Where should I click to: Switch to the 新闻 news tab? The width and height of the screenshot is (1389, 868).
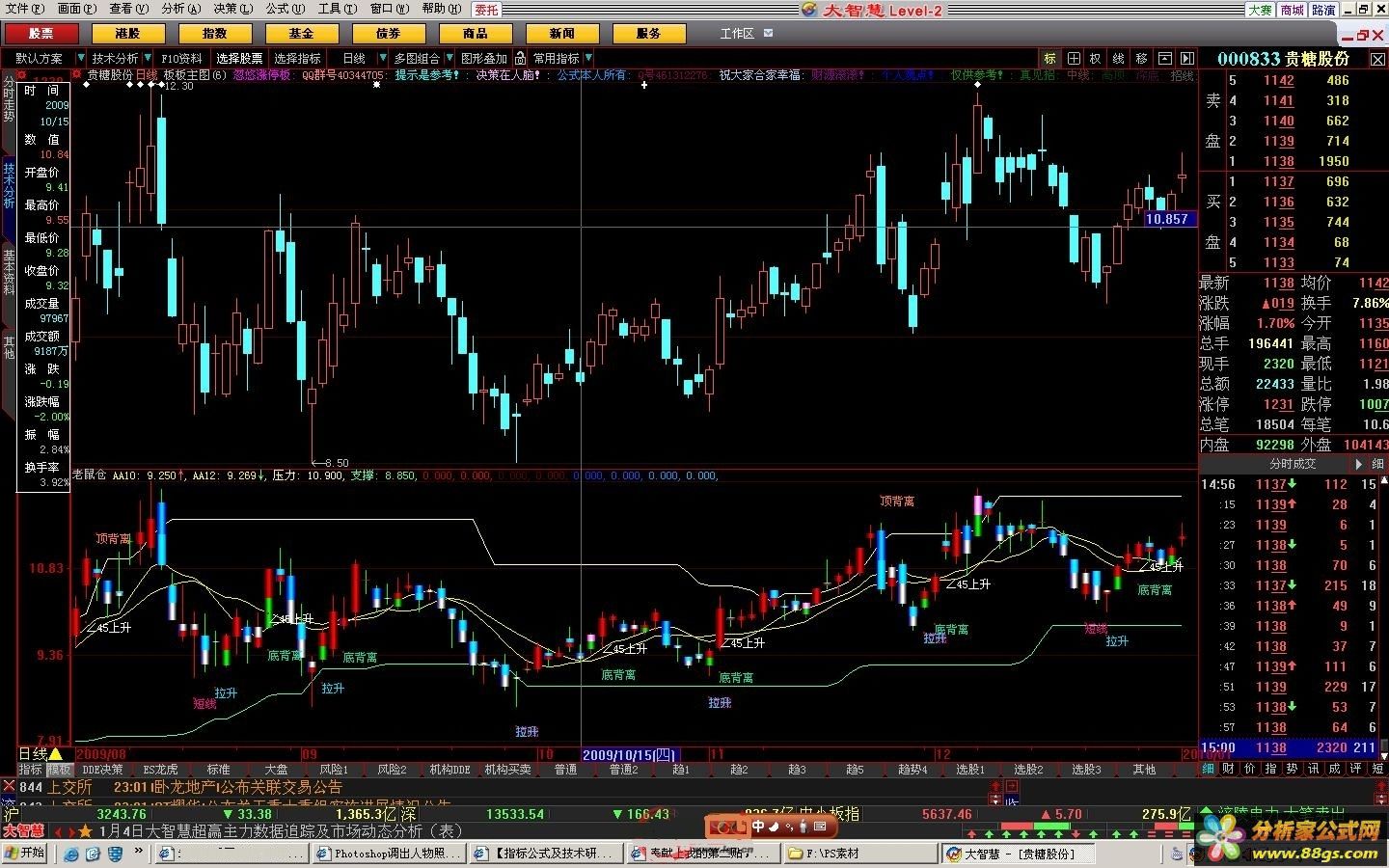pyautogui.click(x=561, y=33)
